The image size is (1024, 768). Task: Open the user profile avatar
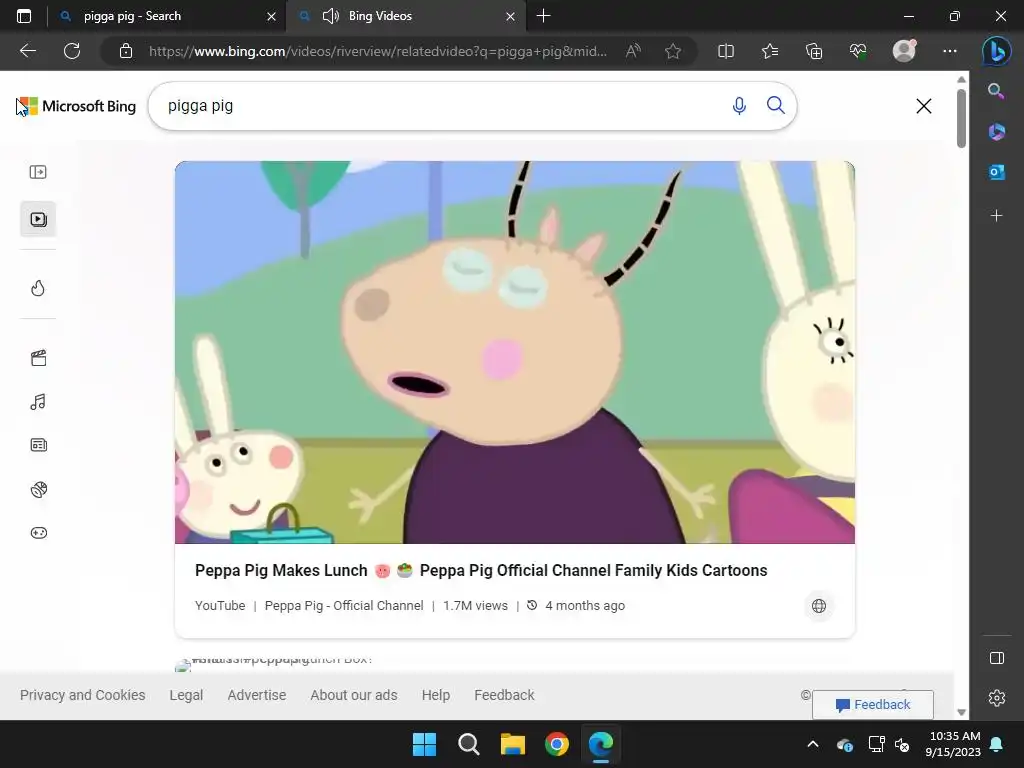[904, 51]
